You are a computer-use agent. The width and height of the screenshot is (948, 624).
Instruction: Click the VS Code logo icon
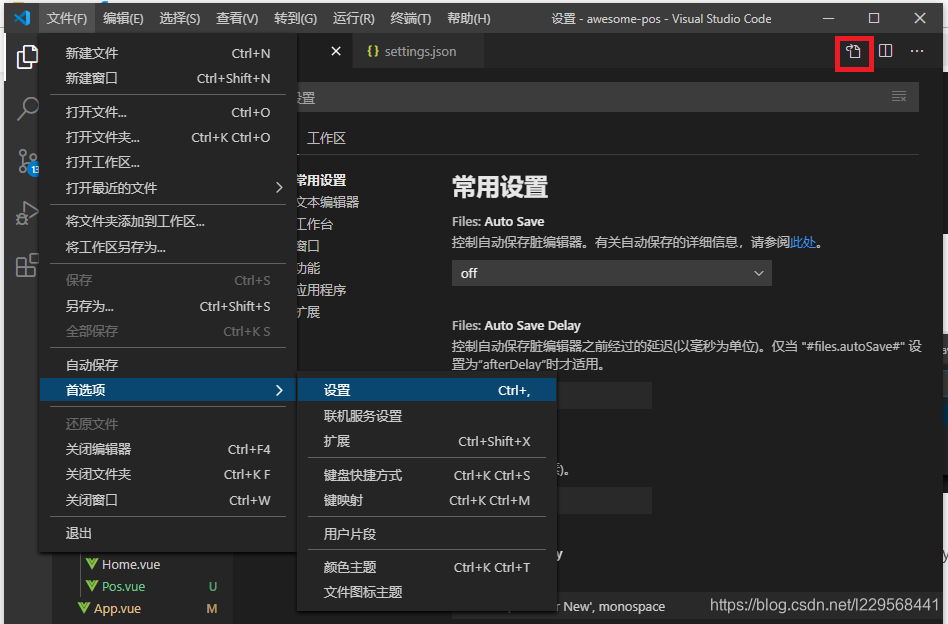22,18
